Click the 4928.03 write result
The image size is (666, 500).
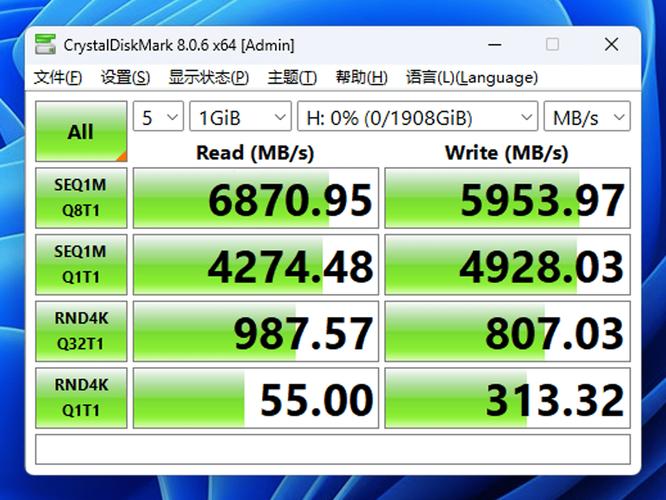[x=508, y=264]
